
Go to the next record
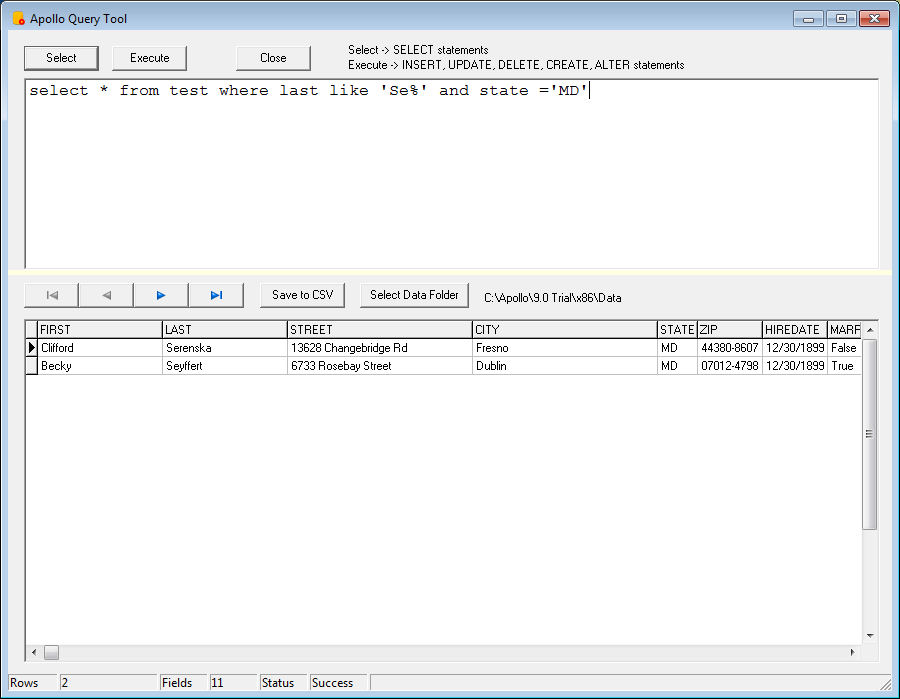click(x=161, y=295)
